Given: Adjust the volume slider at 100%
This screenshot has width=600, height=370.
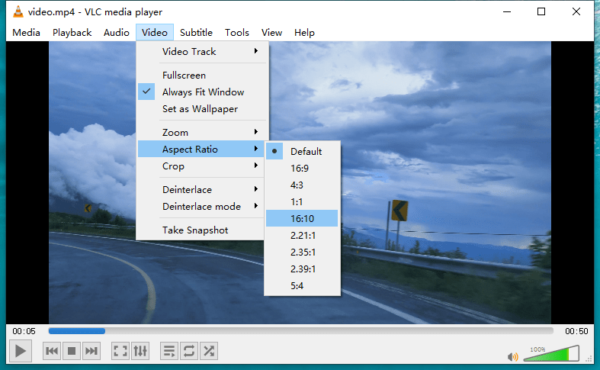Looking at the screenshot, I should pyautogui.click(x=551, y=354).
